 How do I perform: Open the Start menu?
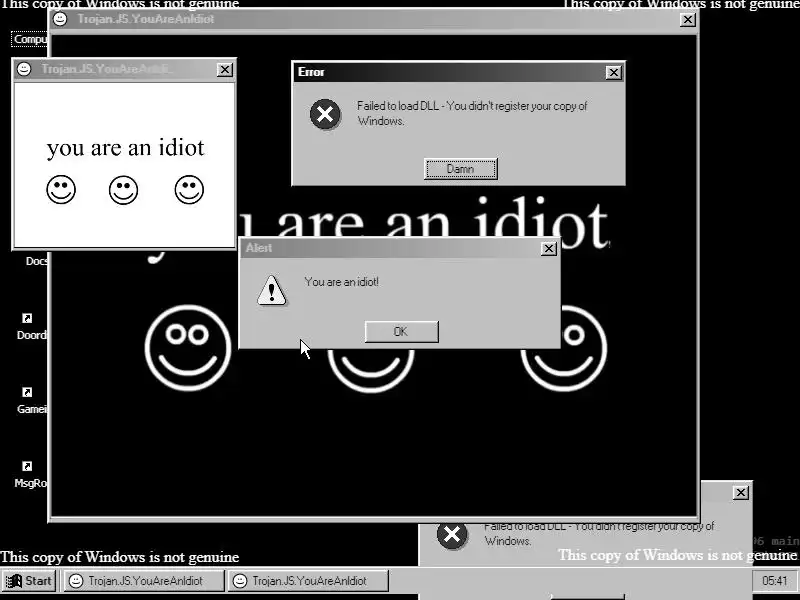pos(29,581)
